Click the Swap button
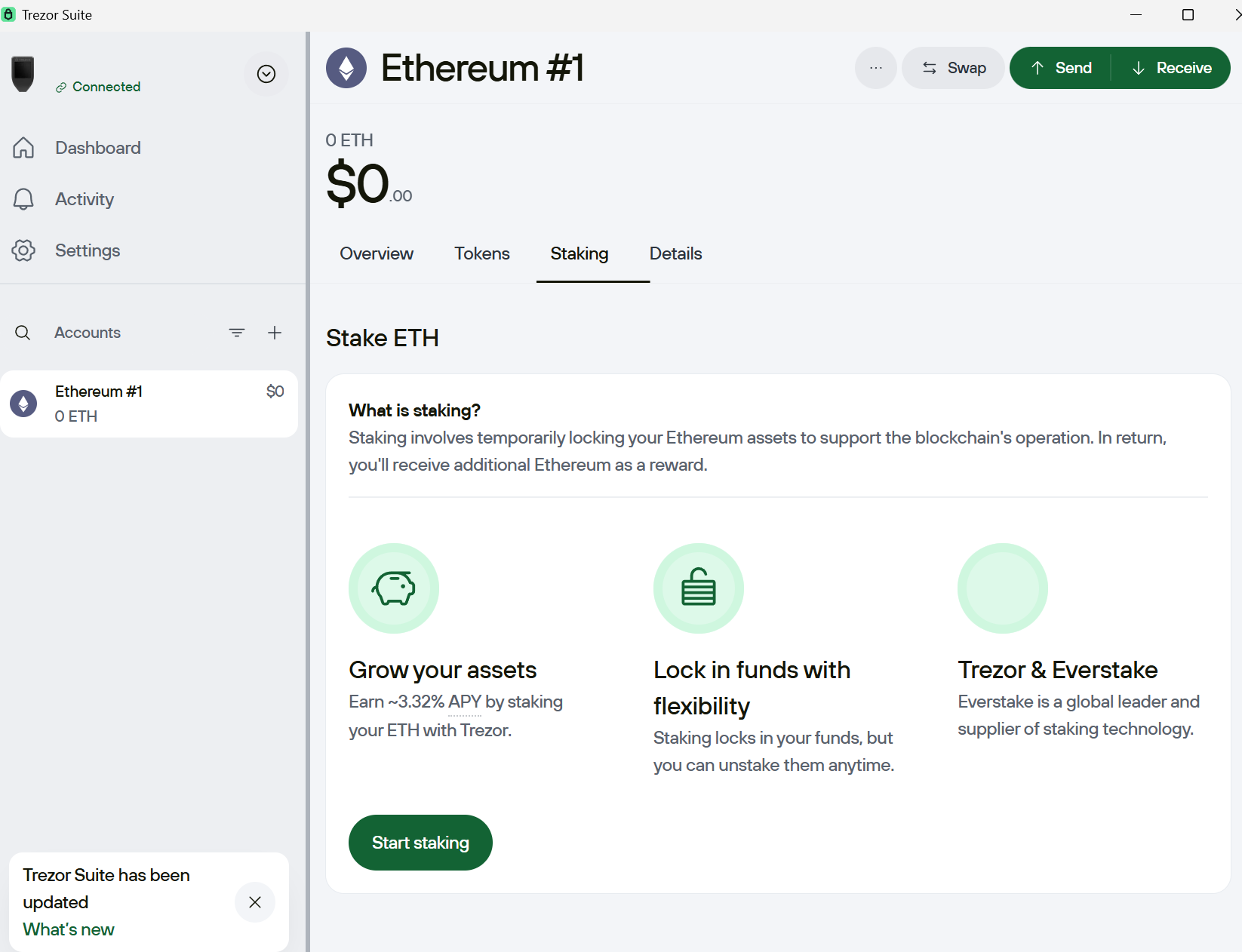Screen dimensions: 1242x952 (954, 68)
